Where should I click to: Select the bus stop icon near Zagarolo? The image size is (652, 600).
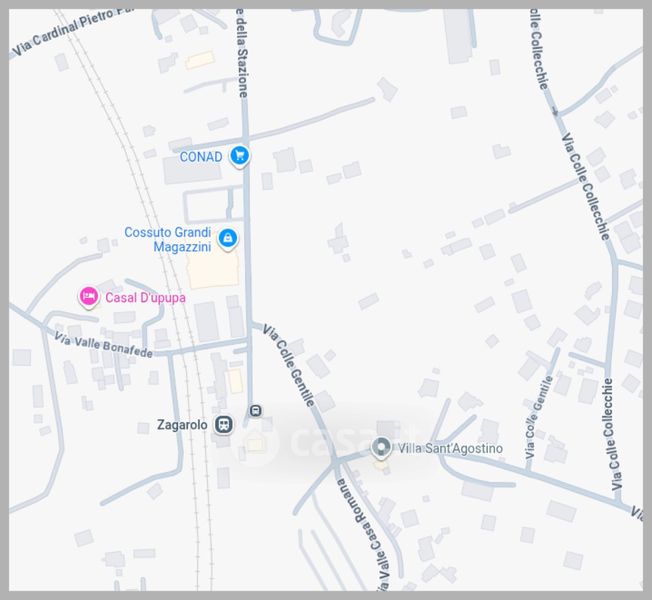point(256,411)
